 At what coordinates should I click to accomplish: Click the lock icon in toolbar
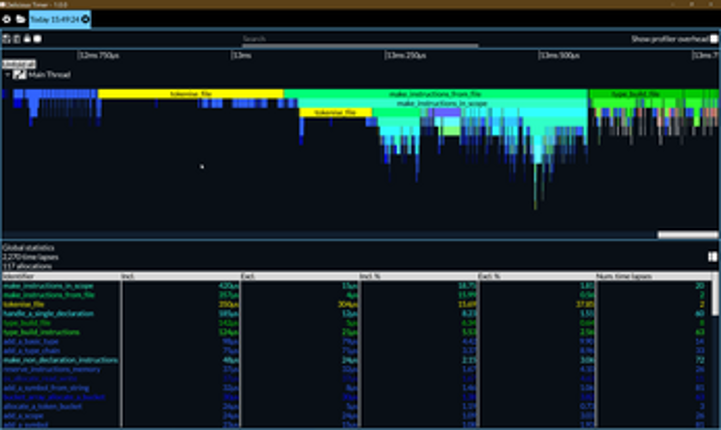coord(26,39)
